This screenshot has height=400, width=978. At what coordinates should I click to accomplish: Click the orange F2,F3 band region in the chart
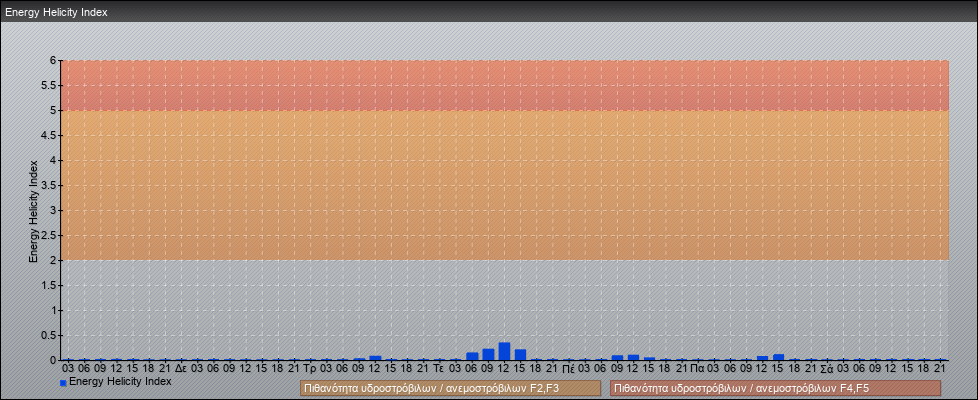505,185
